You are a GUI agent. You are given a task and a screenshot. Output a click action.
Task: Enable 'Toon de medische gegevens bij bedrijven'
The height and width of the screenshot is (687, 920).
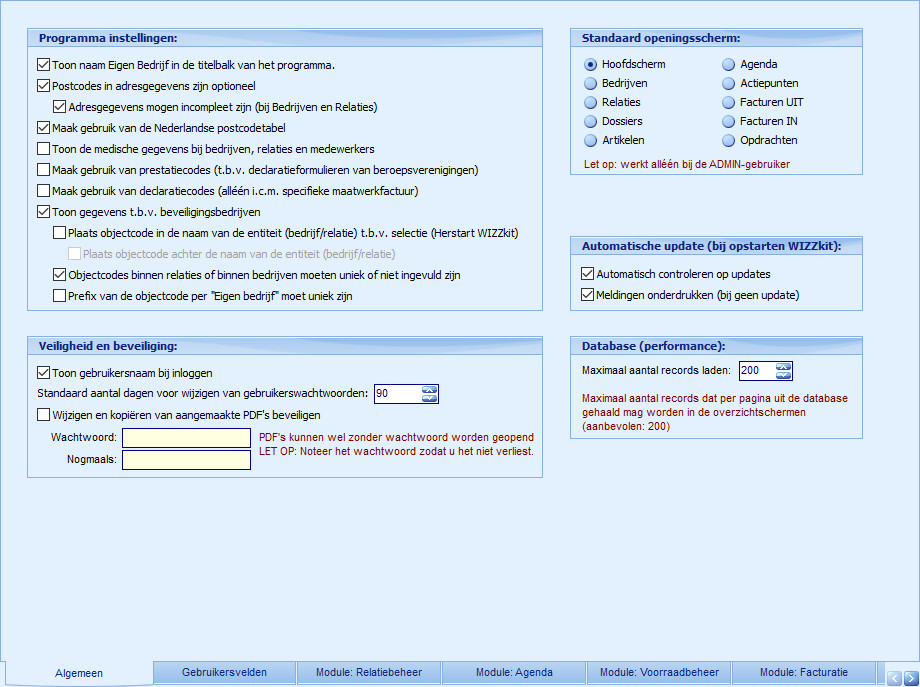[x=44, y=150]
